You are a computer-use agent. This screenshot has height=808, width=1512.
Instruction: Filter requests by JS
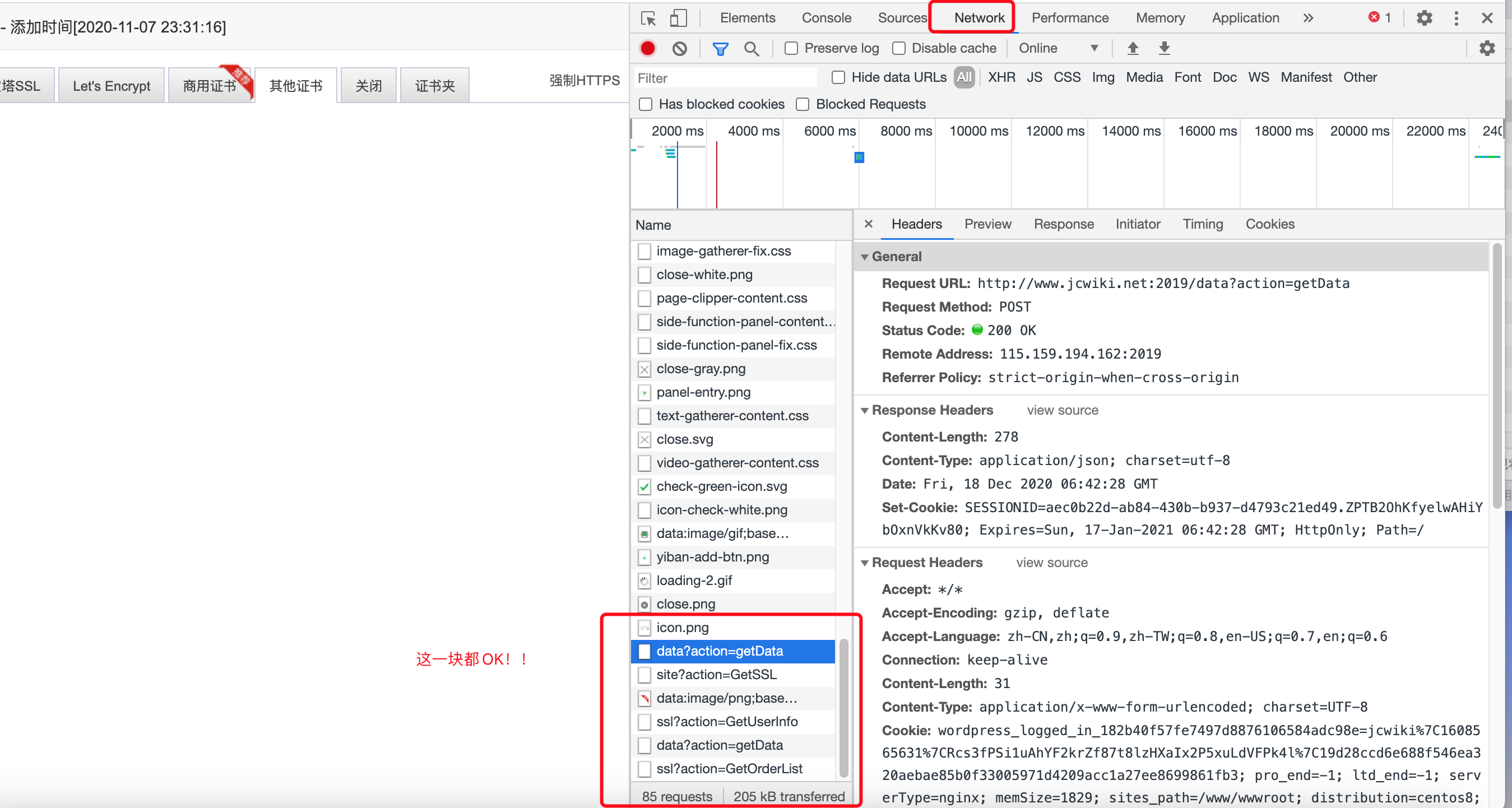(1034, 77)
